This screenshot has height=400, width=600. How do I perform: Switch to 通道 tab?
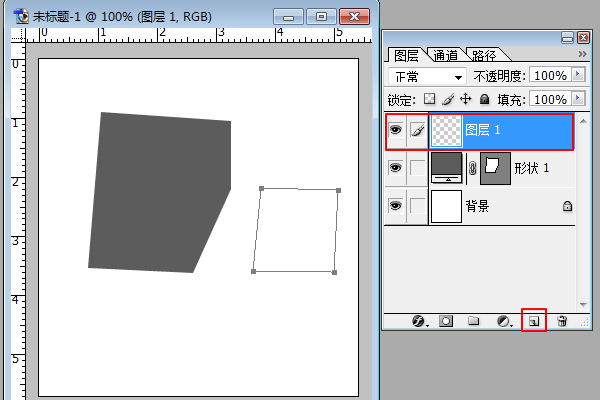[445, 56]
